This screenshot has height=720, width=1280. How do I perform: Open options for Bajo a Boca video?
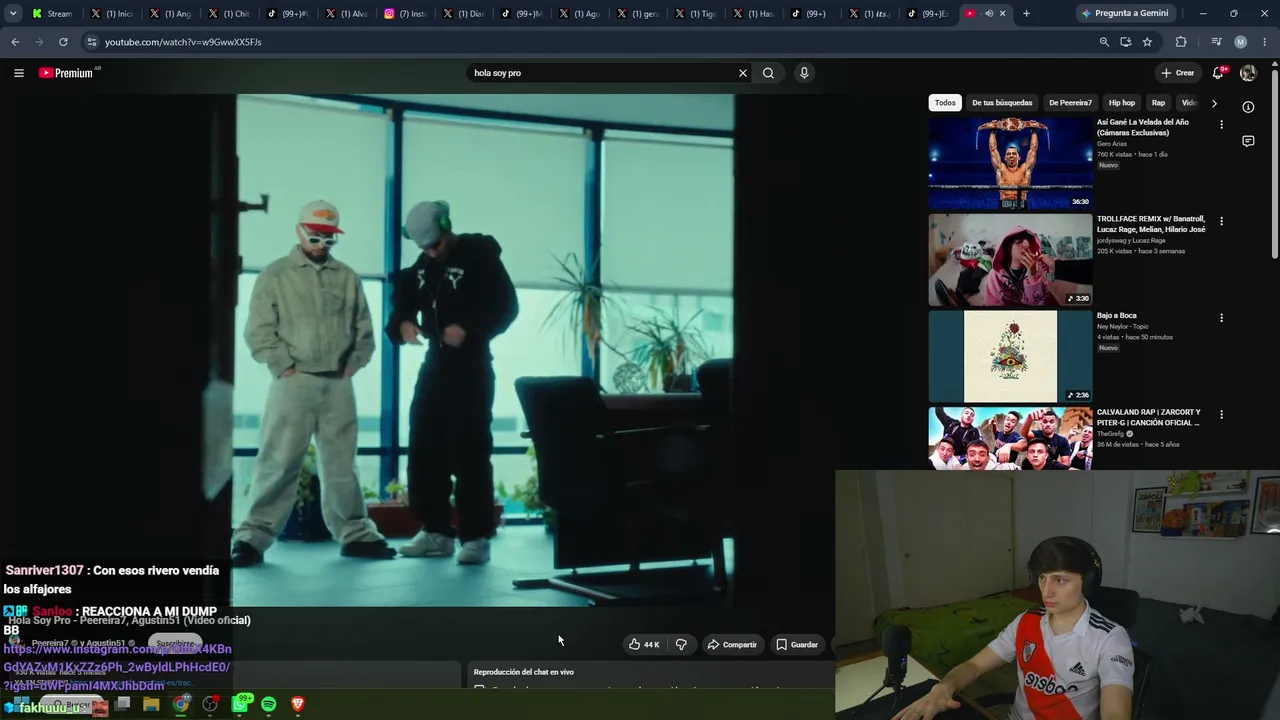point(1221,318)
